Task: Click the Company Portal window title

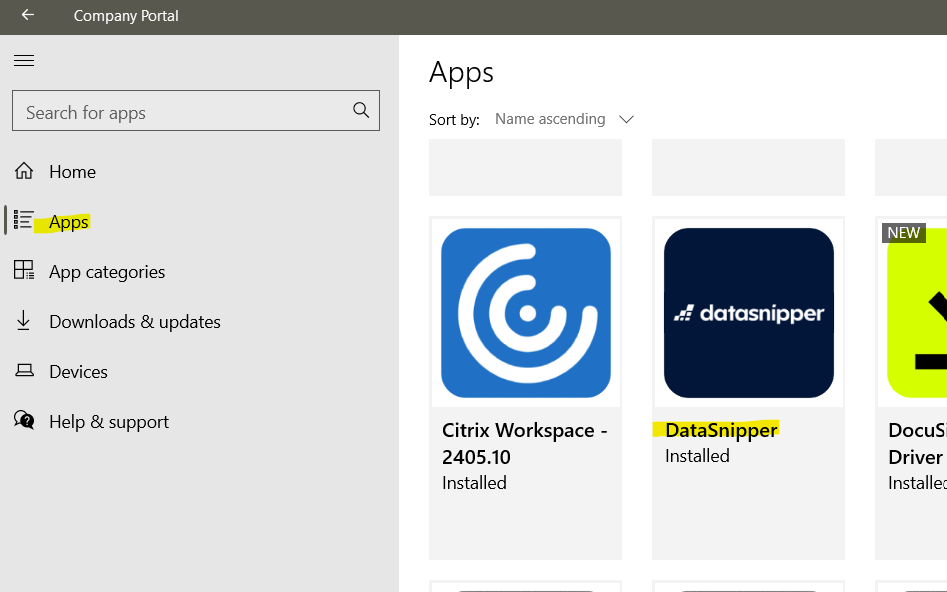Action: click(x=126, y=16)
